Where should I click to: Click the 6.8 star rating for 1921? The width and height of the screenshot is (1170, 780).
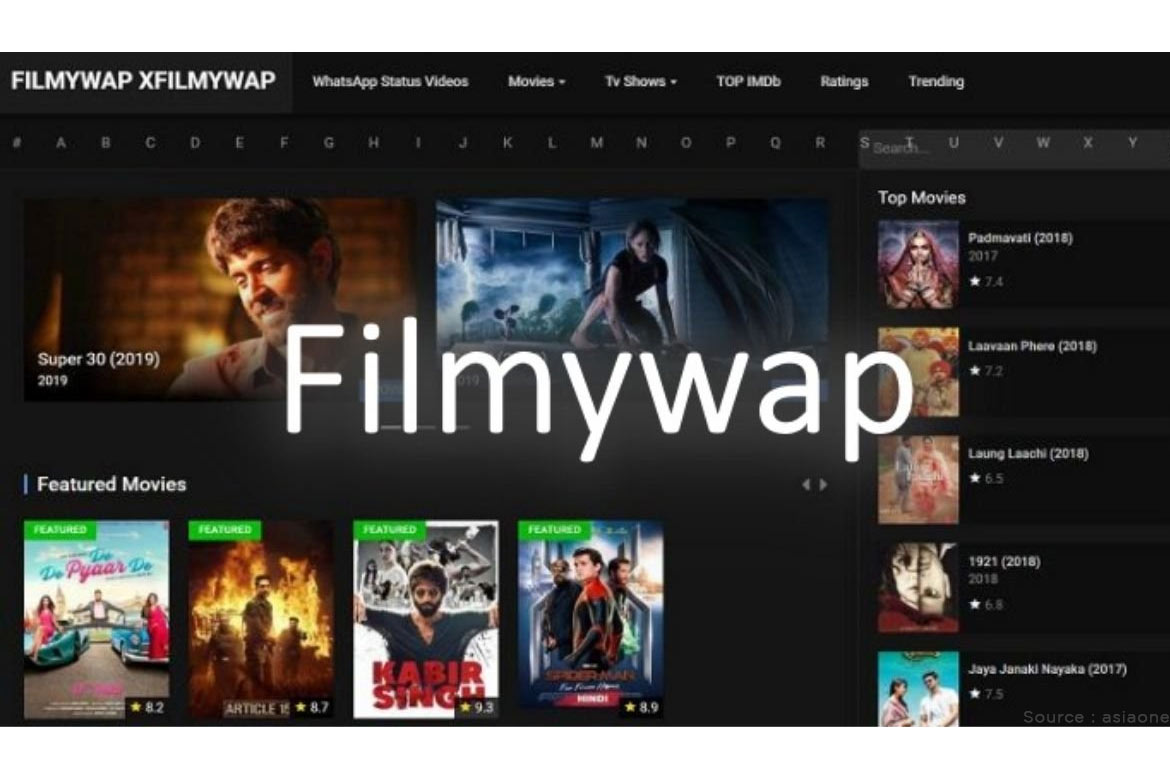pos(986,605)
